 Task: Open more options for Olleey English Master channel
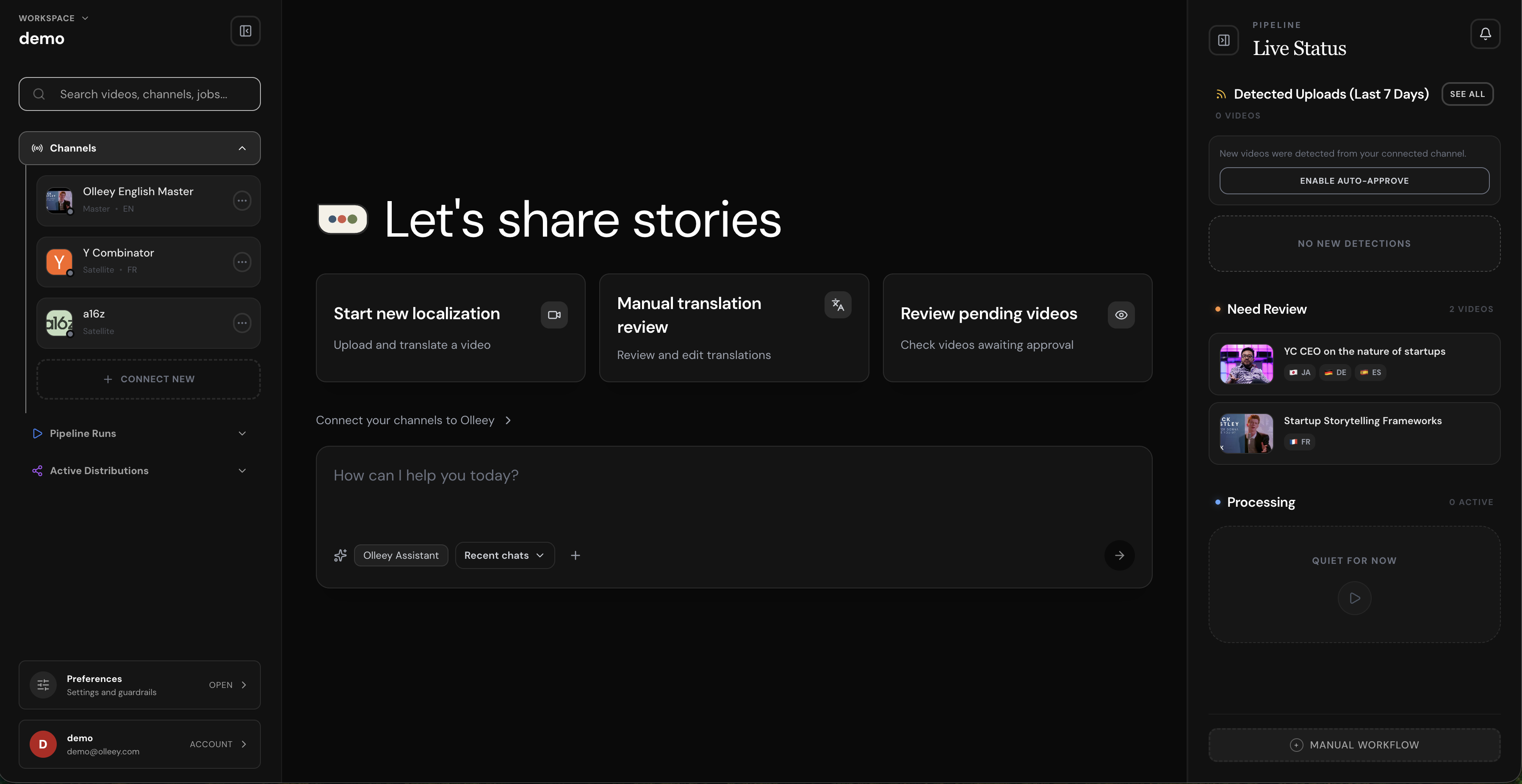pyautogui.click(x=242, y=201)
